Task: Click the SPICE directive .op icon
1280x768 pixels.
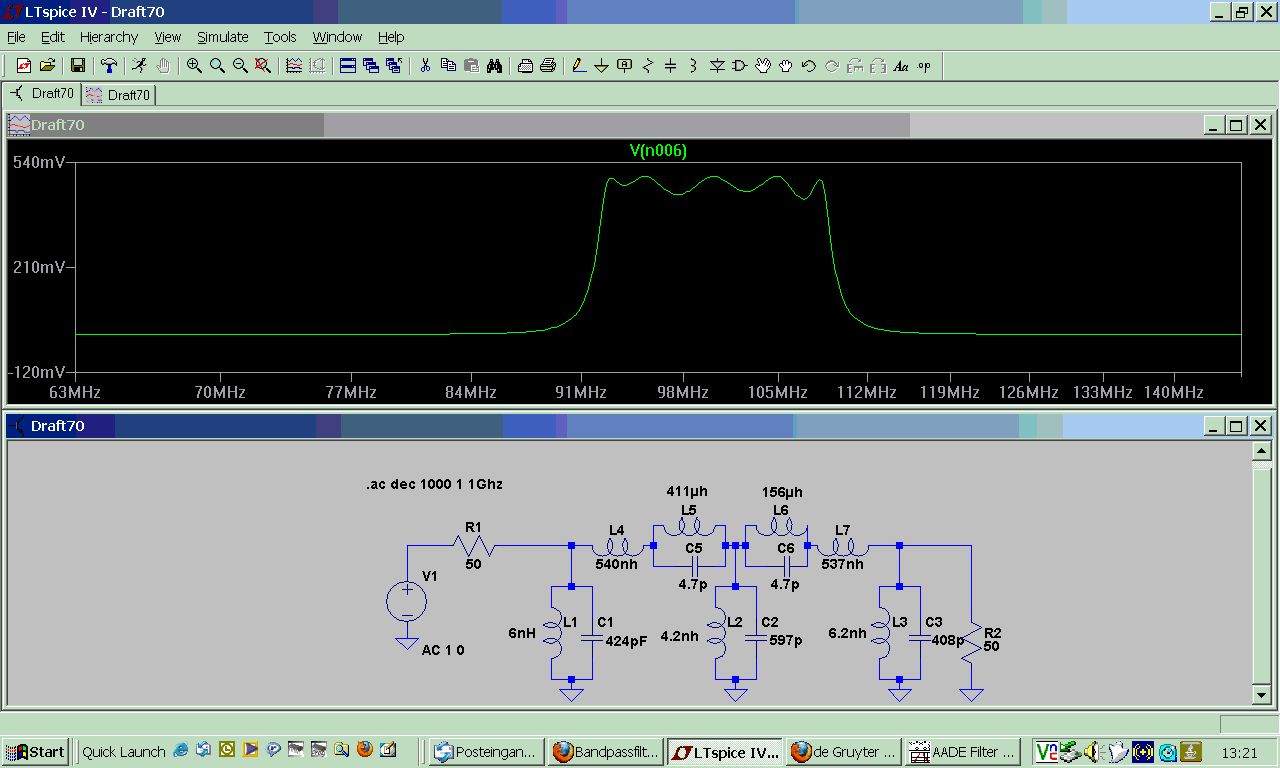Action: point(924,66)
